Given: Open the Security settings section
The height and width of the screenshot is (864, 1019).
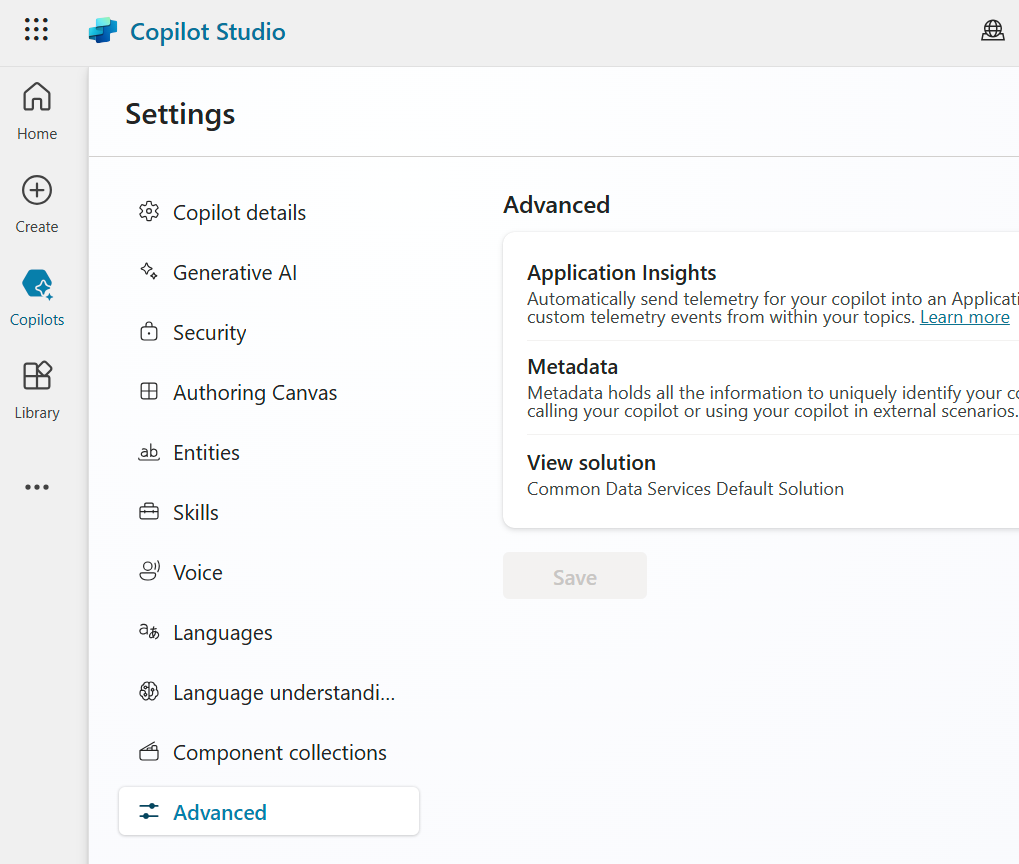Looking at the screenshot, I should 209,333.
